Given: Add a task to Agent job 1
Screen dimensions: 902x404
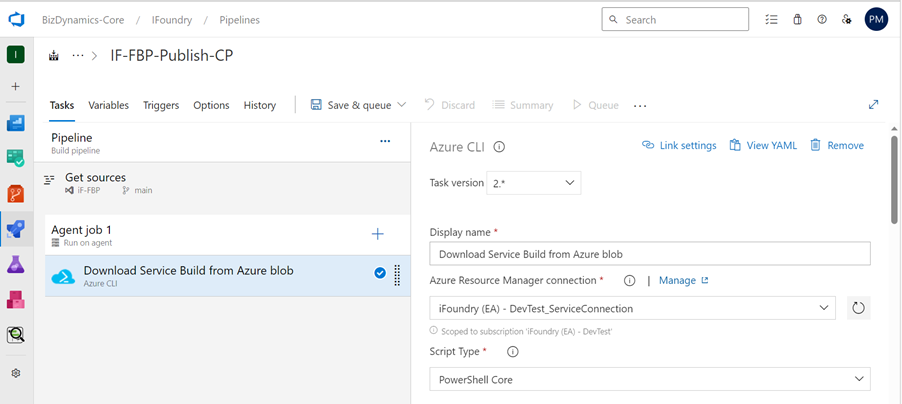Looking at the screenshot, I should coord(377,234).
